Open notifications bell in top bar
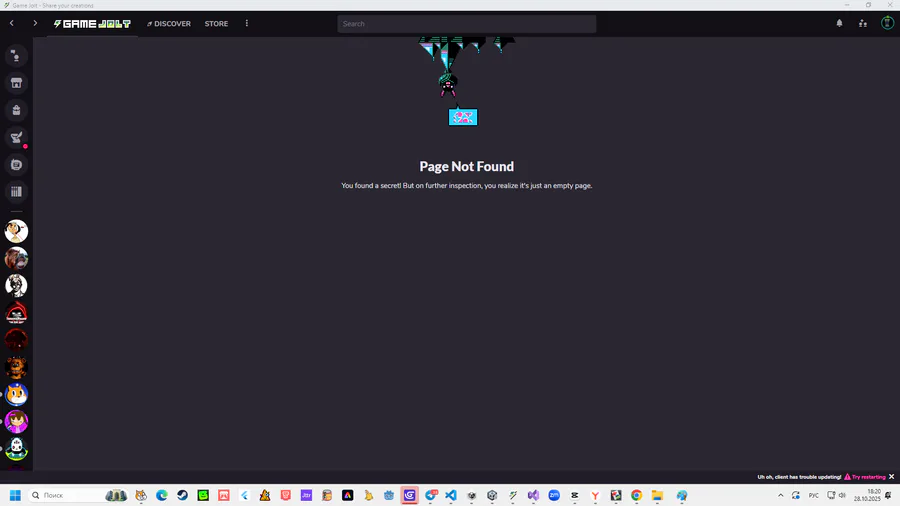Viewport: 900px width, 506px height. click(839, 24)
